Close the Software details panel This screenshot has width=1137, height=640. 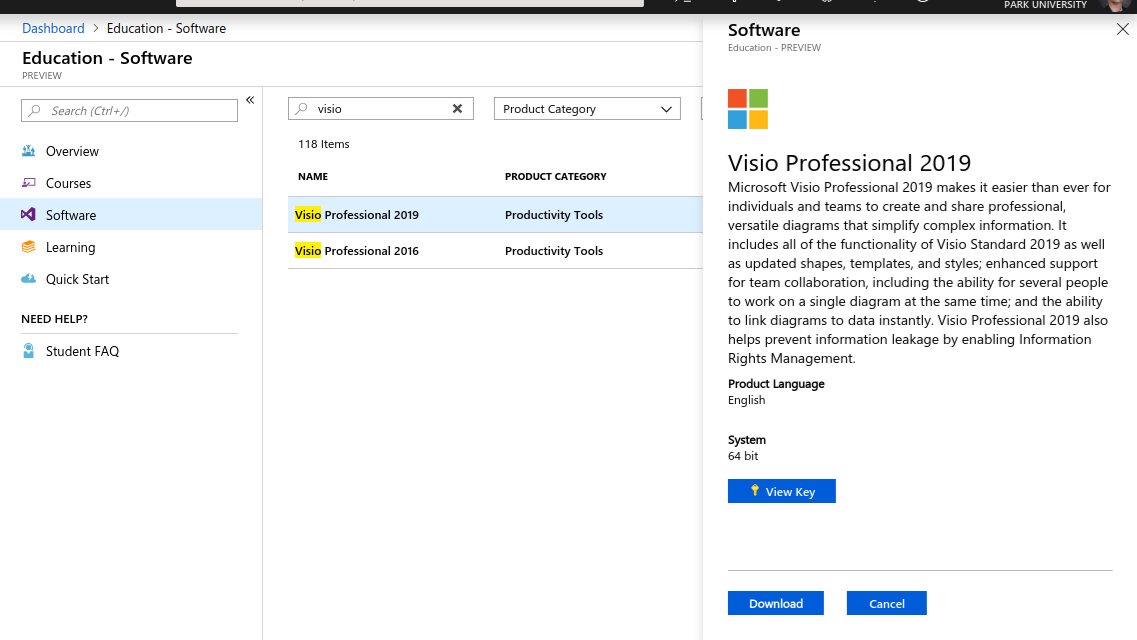[1122, 29]
